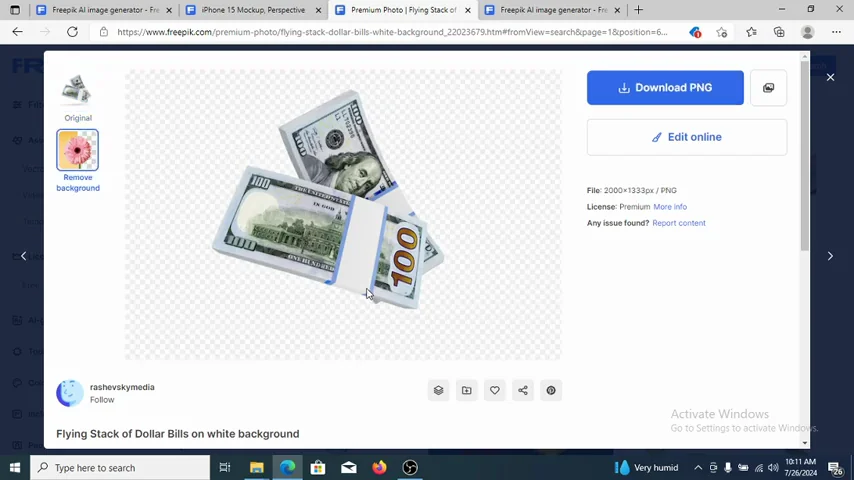Image resolution: width=854 pixels, height=480 pixels.
Task: Click the rashevskymedia avatar
Action: [x=70, y=393]
